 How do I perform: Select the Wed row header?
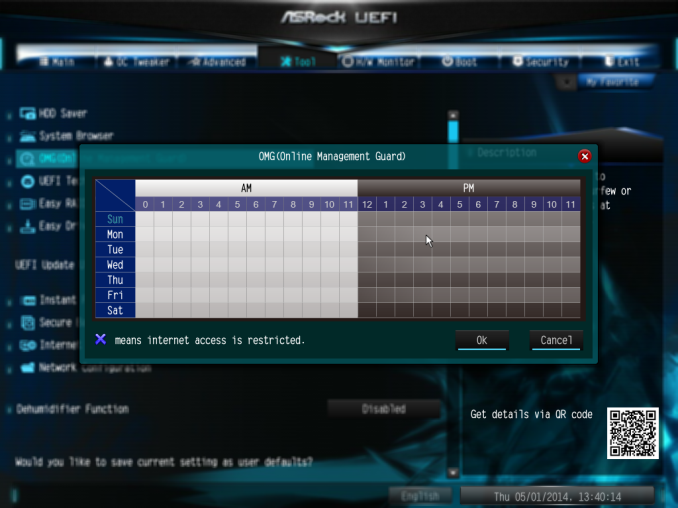coord(115,265)
